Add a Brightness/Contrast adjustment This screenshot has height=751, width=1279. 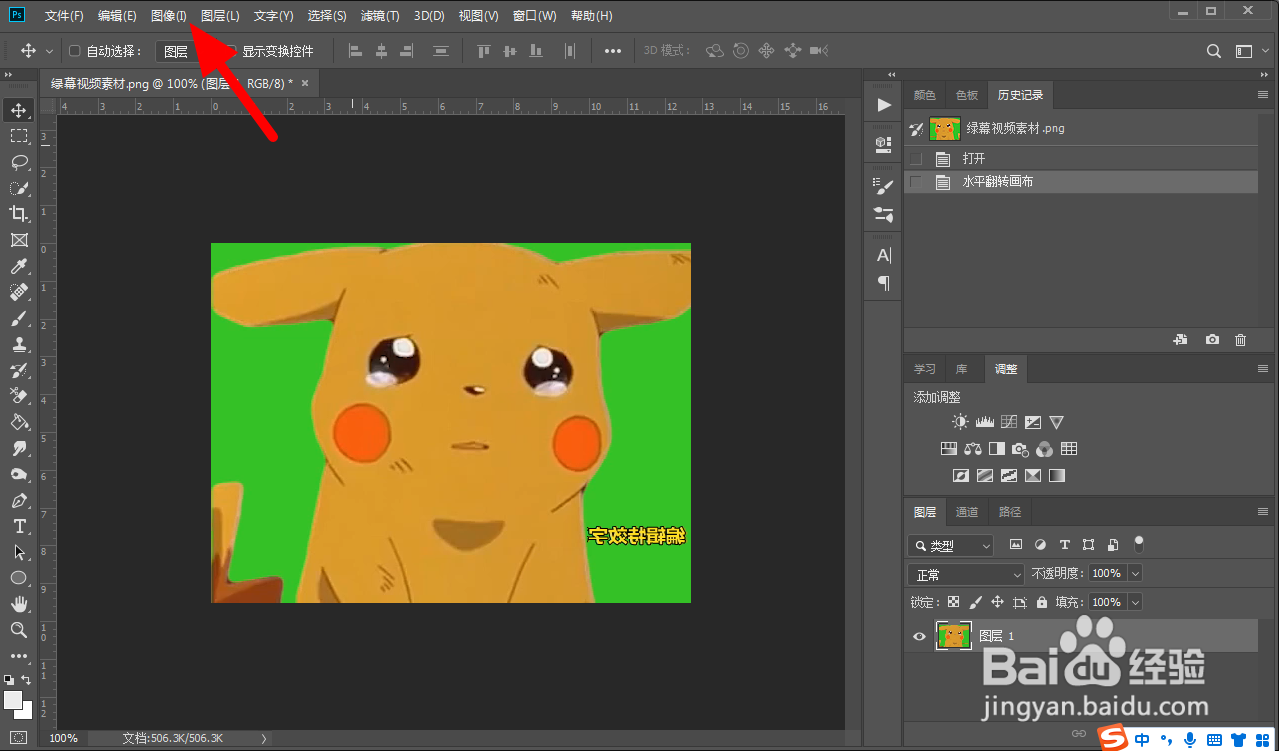tap(960, 422)
